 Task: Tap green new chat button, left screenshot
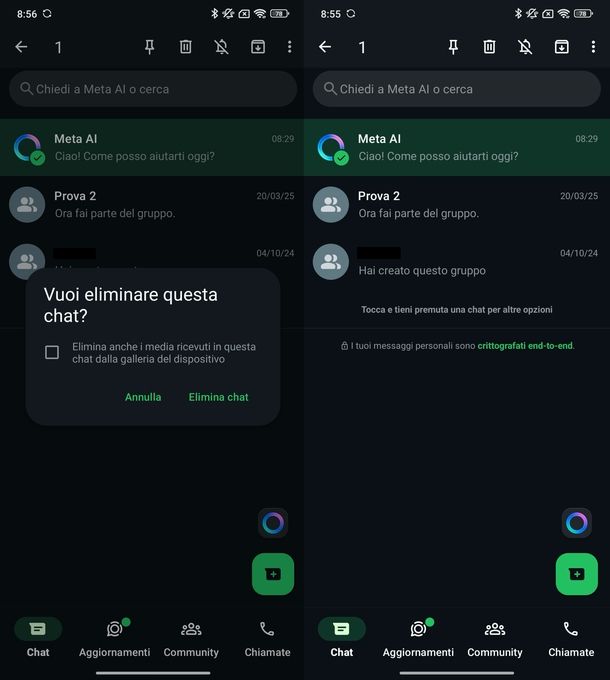pos(273,574)
